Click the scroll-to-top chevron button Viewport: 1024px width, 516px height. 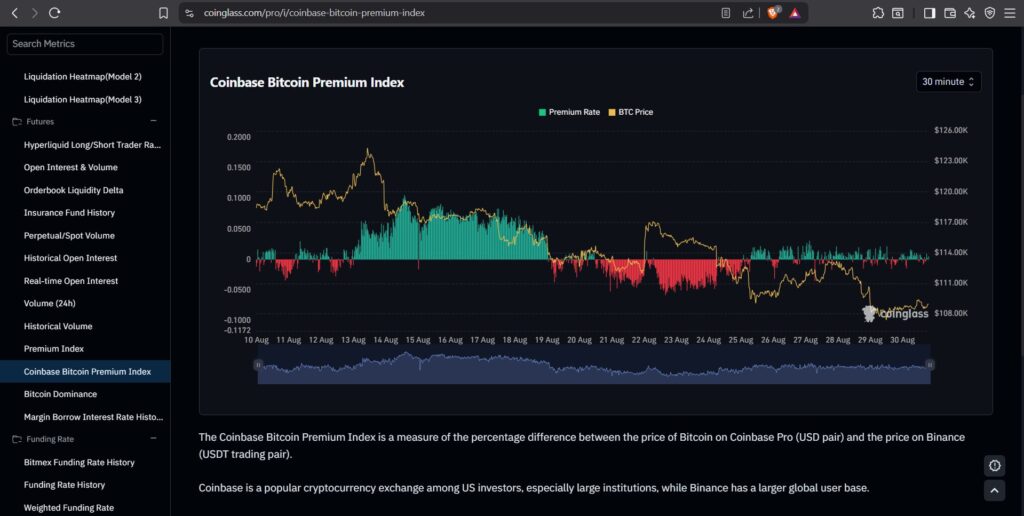995,491
